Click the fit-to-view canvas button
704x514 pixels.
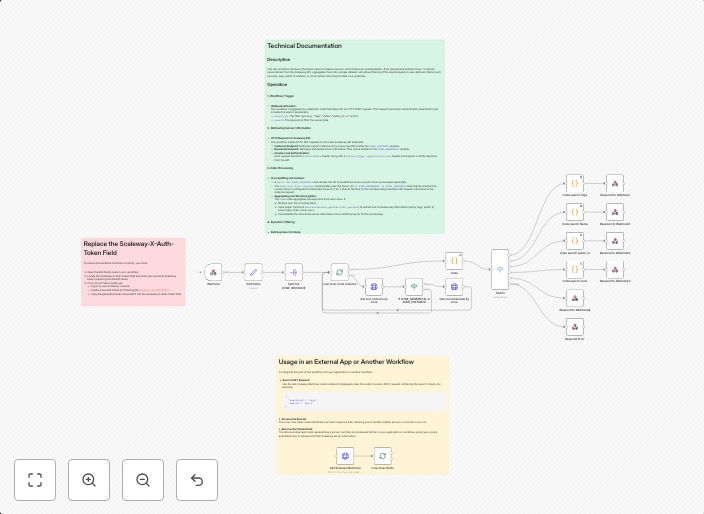[35, 480]
